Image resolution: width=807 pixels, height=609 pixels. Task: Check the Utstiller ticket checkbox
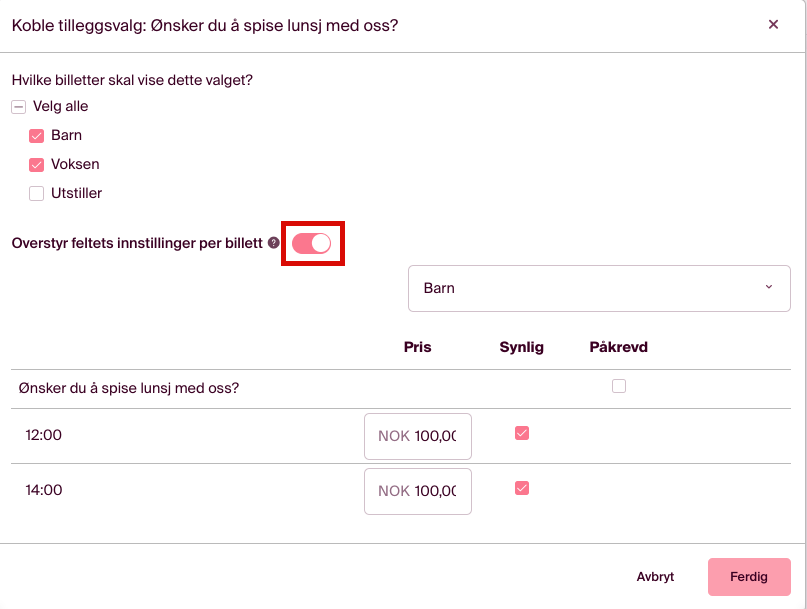point(37,194)
